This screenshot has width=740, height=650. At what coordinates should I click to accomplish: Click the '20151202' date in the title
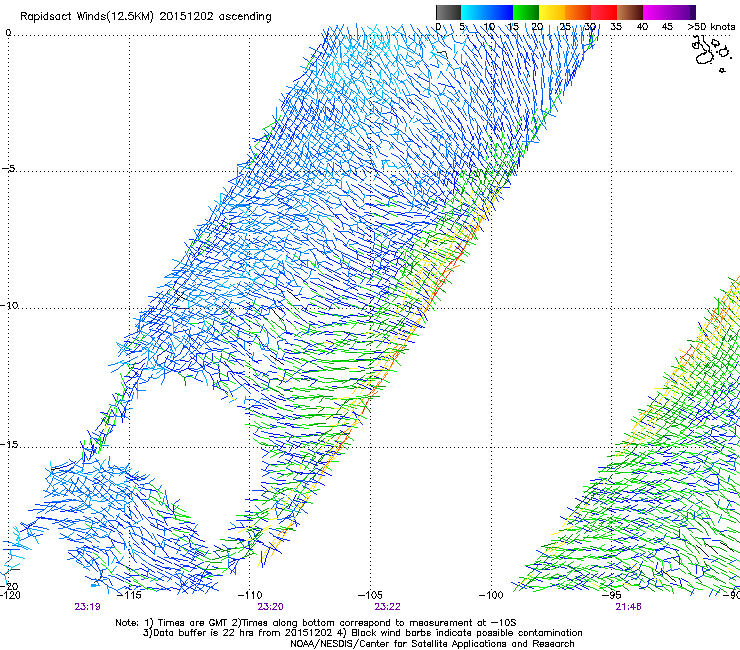coord(186,17)
